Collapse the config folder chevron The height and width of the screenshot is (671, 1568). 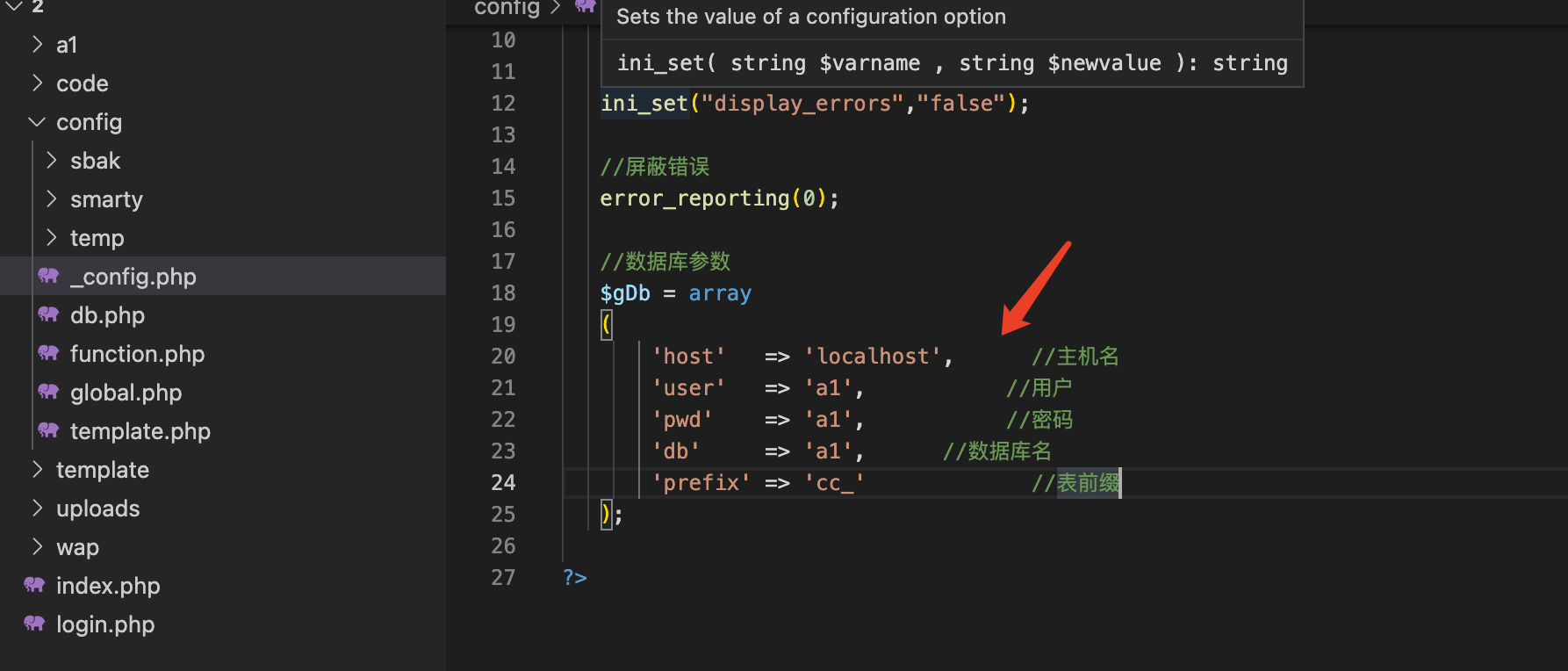(x=37, y=121)
